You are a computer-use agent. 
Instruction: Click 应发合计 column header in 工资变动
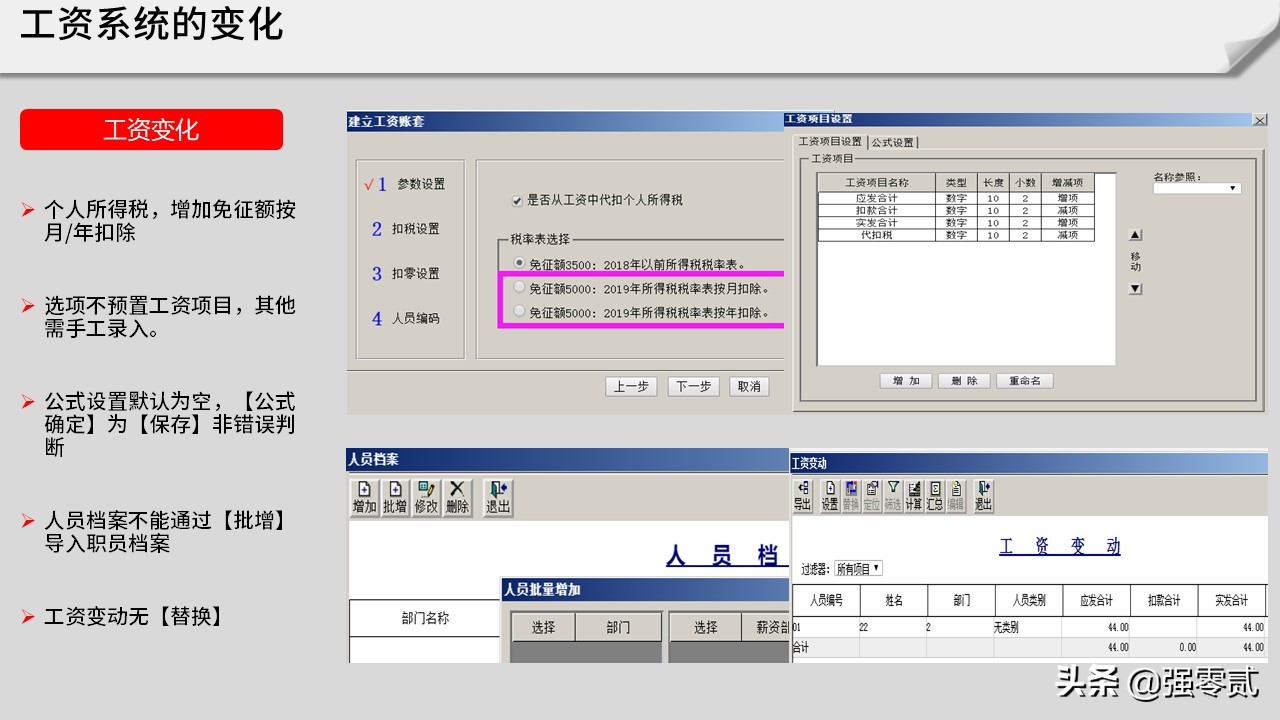1096,600
